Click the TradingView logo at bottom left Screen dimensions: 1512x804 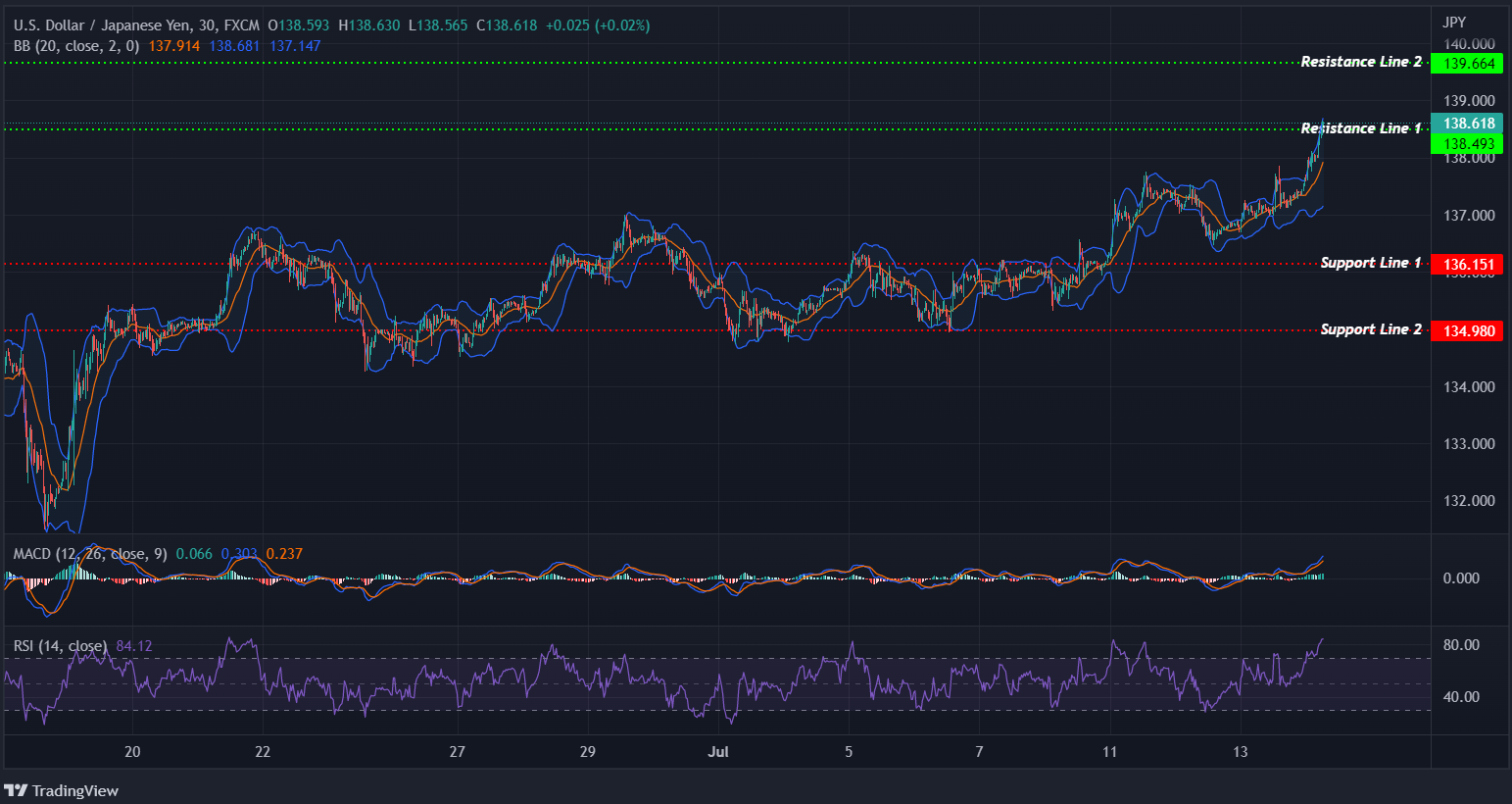click(x=61, y=790)
